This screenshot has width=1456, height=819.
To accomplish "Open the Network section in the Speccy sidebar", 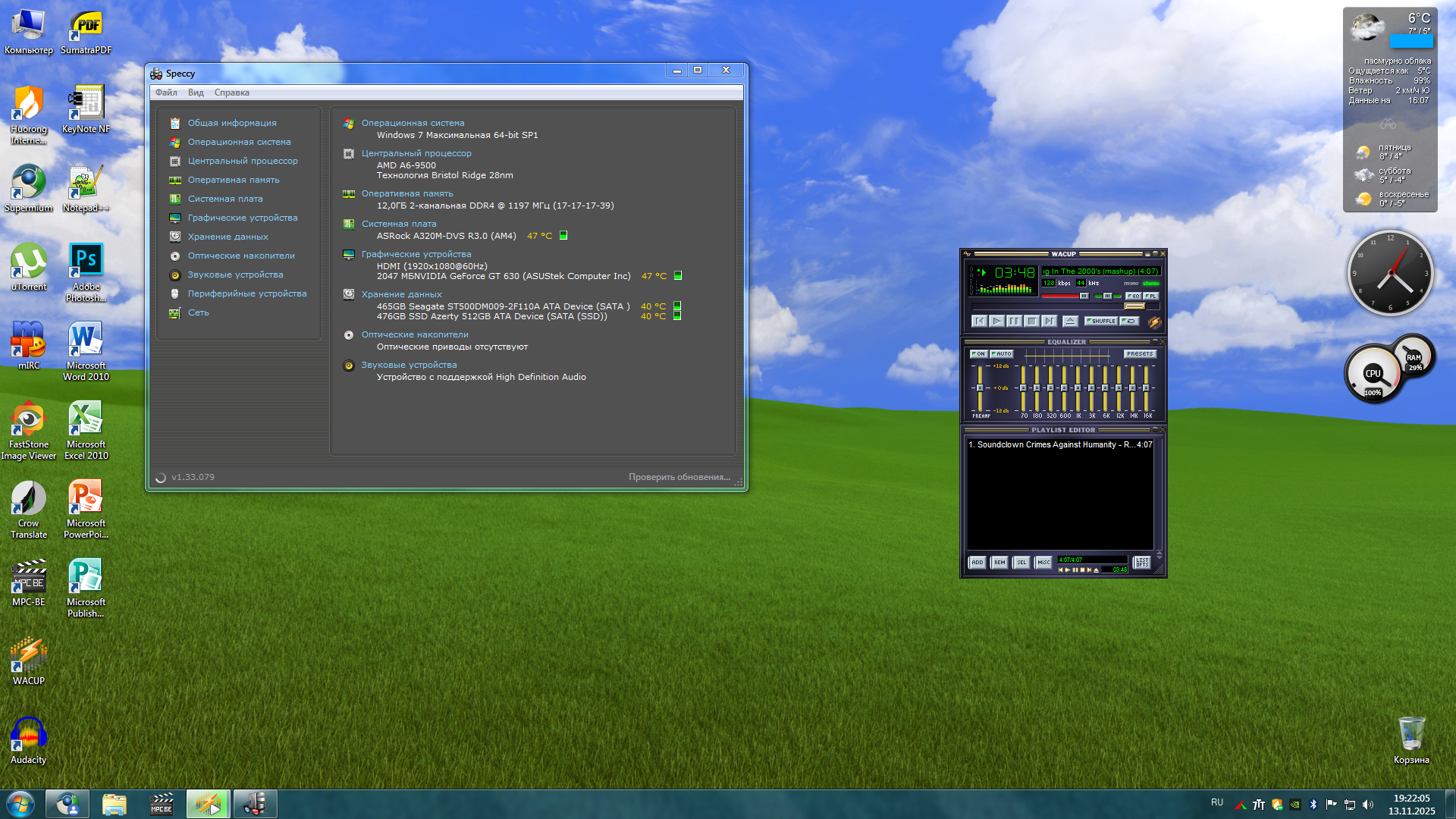I will [198, 312].
